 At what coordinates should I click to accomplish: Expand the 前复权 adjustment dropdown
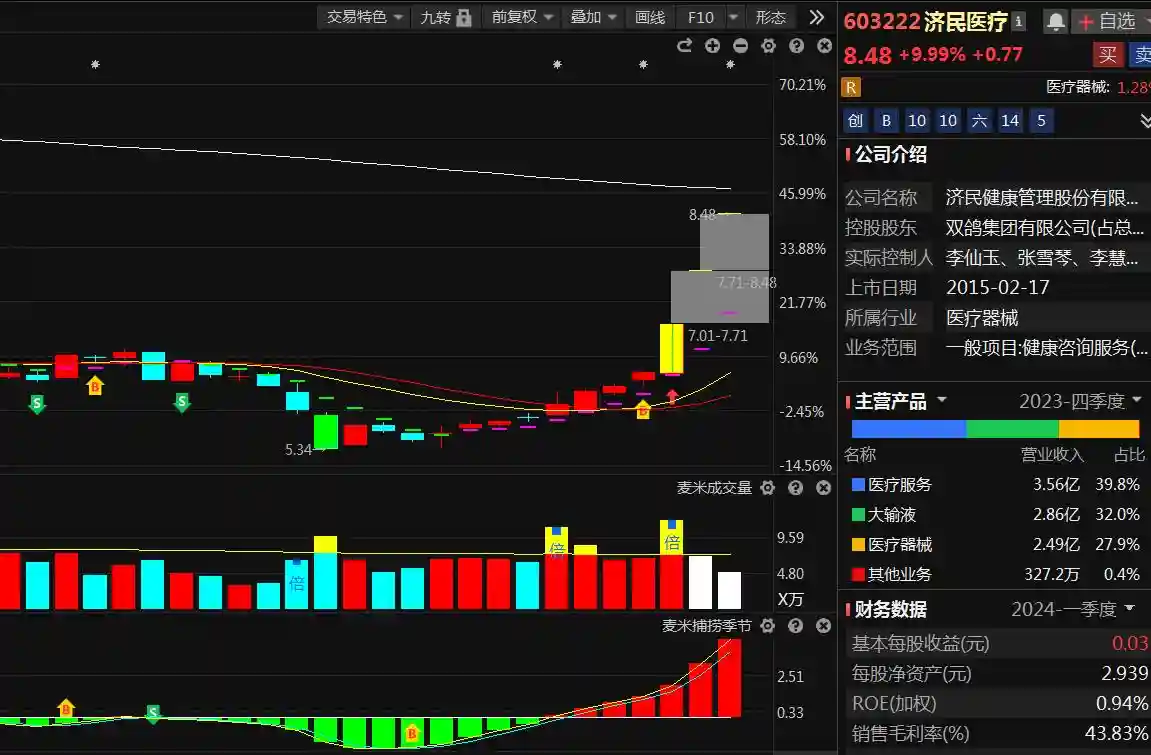point(522,17)
